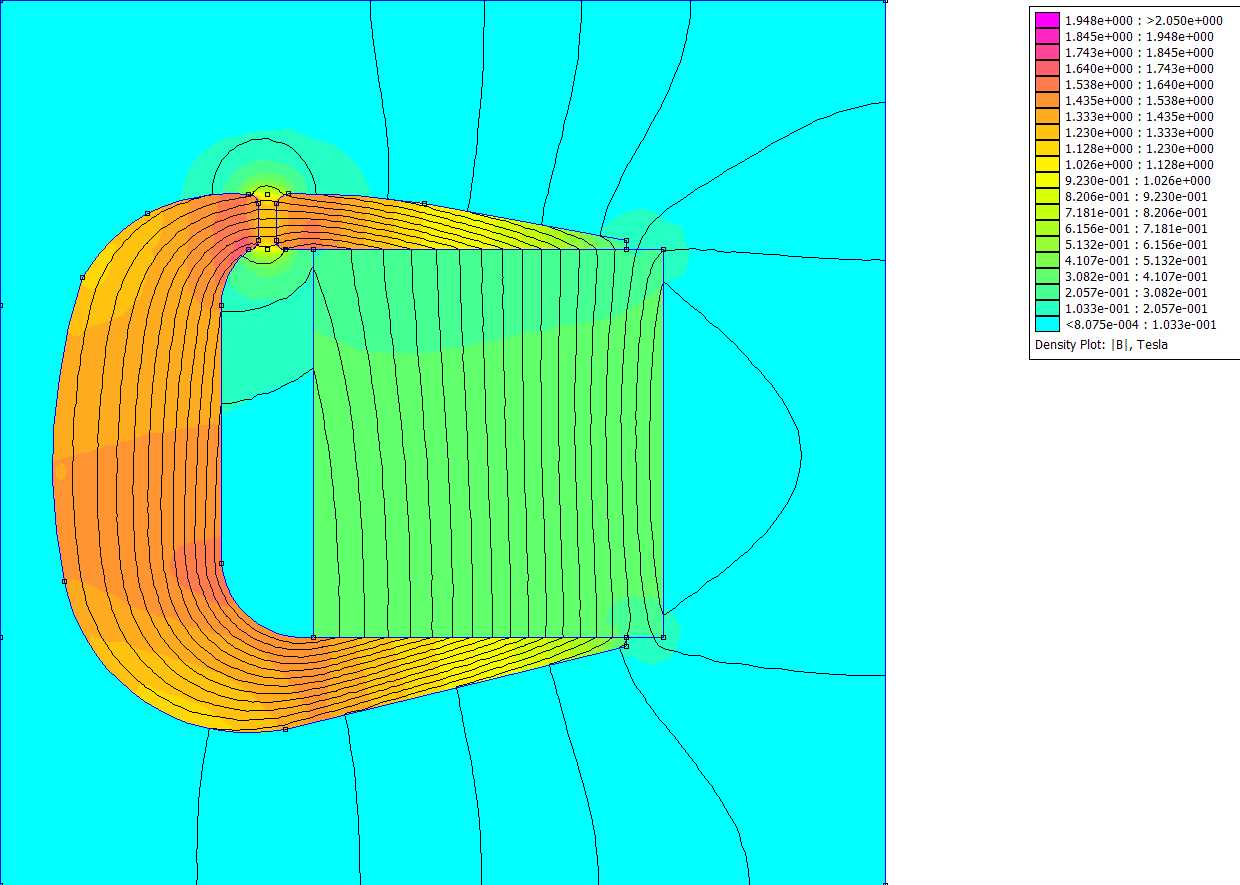Click the legend label 1.033e-001 : 2.057e-001

click(1126, 308)
